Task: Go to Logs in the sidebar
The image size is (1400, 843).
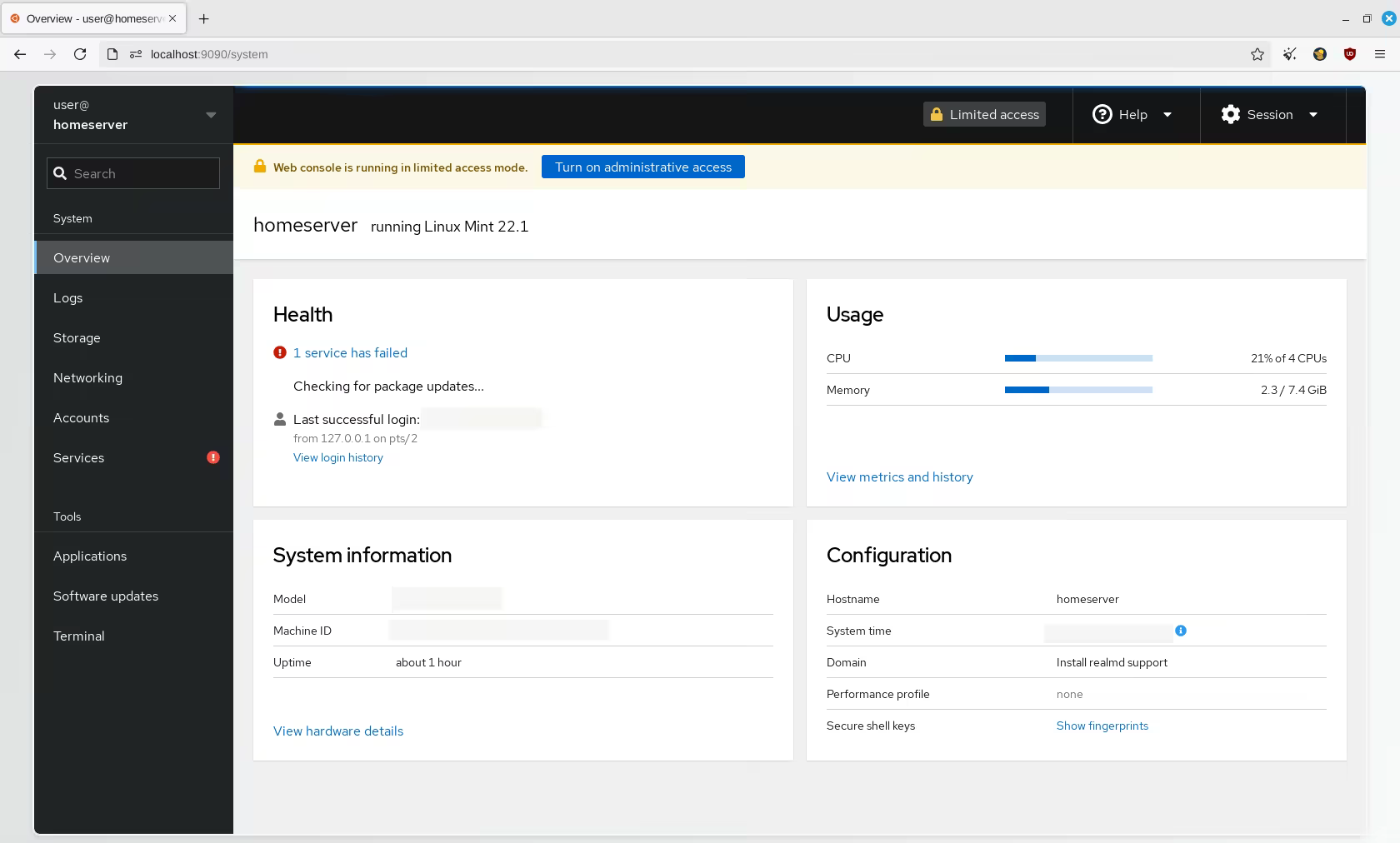Action: [68, 298]
